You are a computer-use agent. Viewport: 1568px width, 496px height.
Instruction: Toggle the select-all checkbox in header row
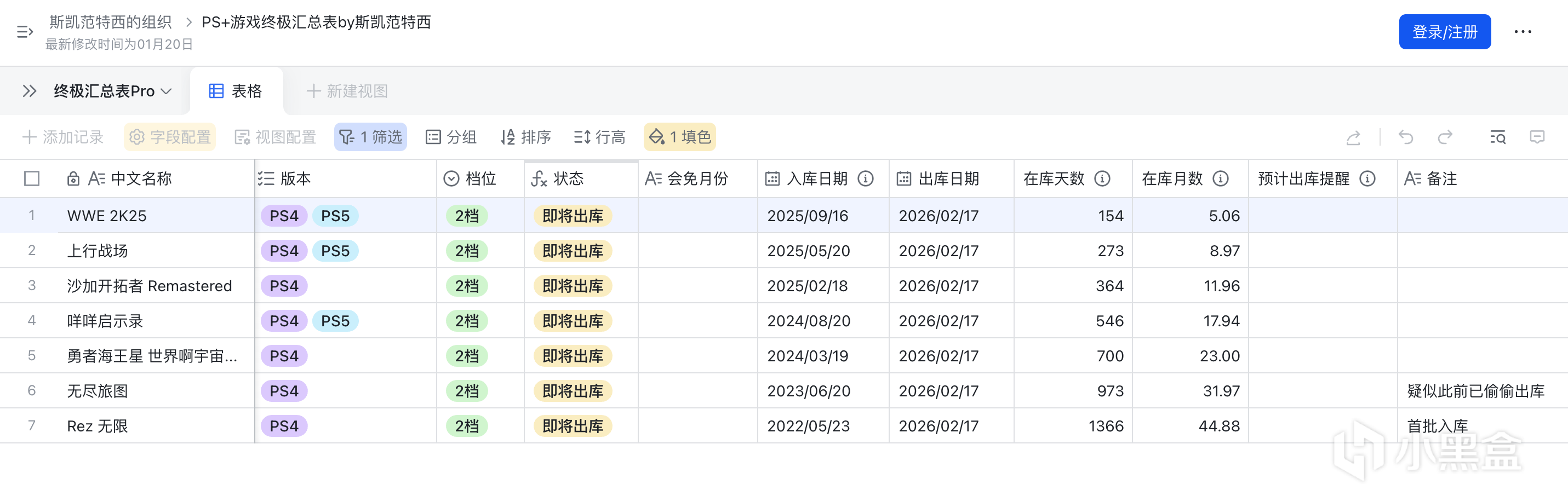(32, 179)
